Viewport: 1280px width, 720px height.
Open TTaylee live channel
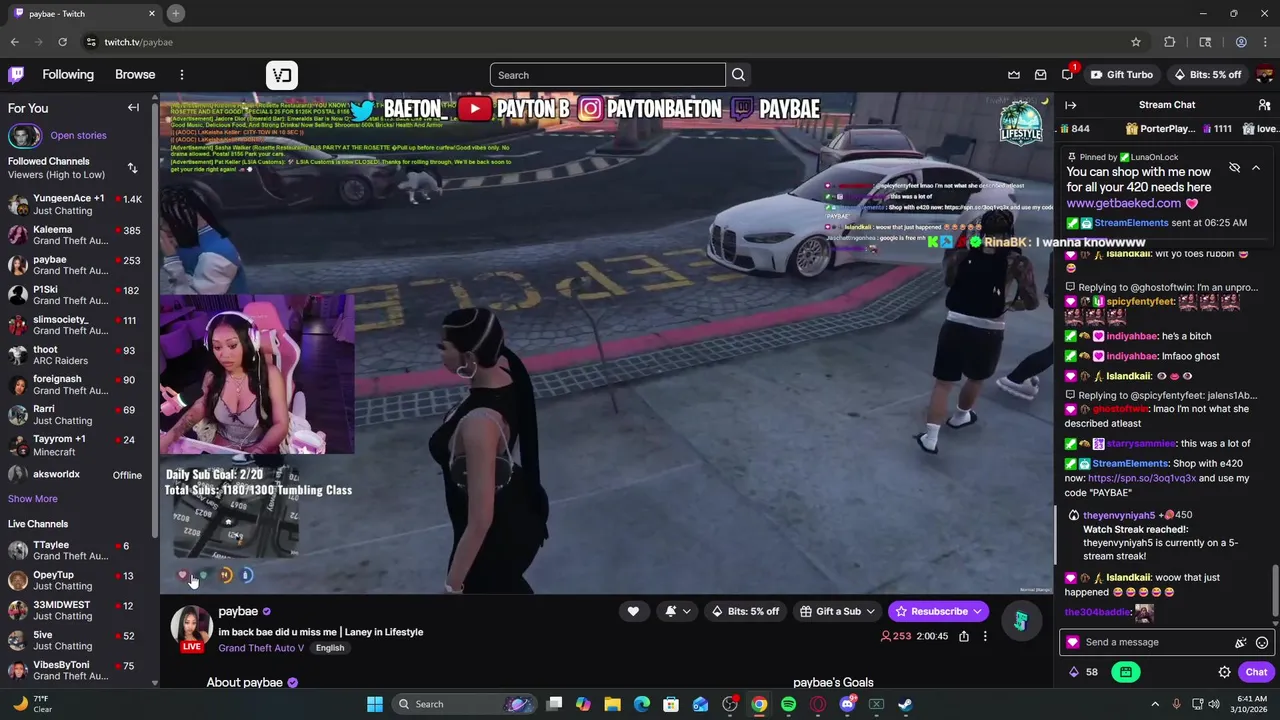click(x=76, y=550)
